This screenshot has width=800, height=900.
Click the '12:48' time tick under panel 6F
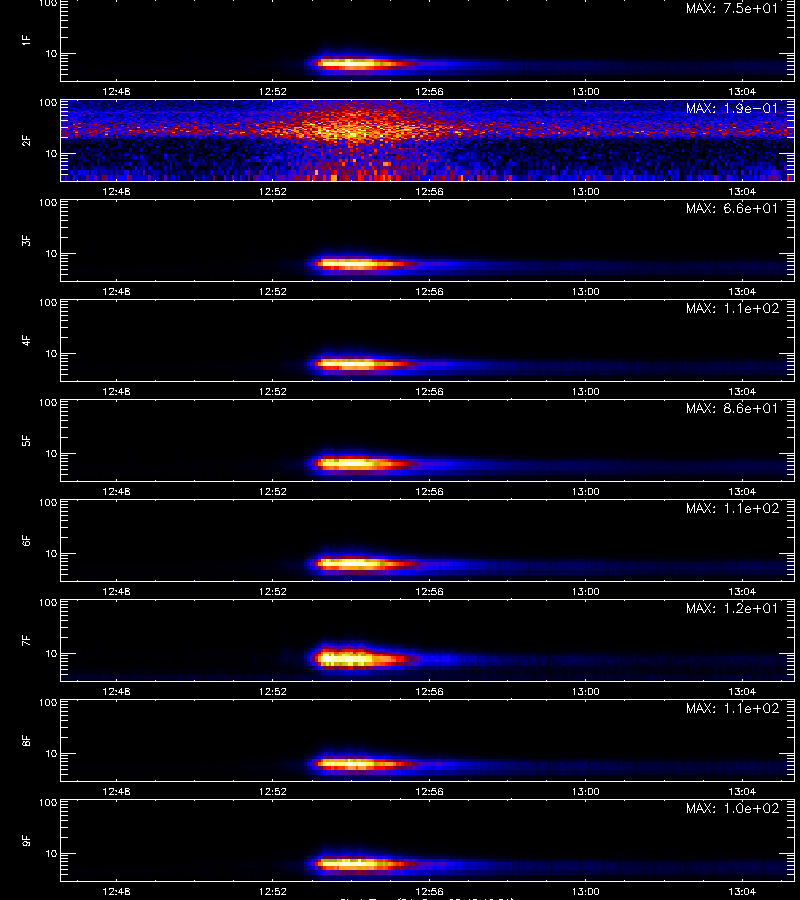tap(116, 591)
